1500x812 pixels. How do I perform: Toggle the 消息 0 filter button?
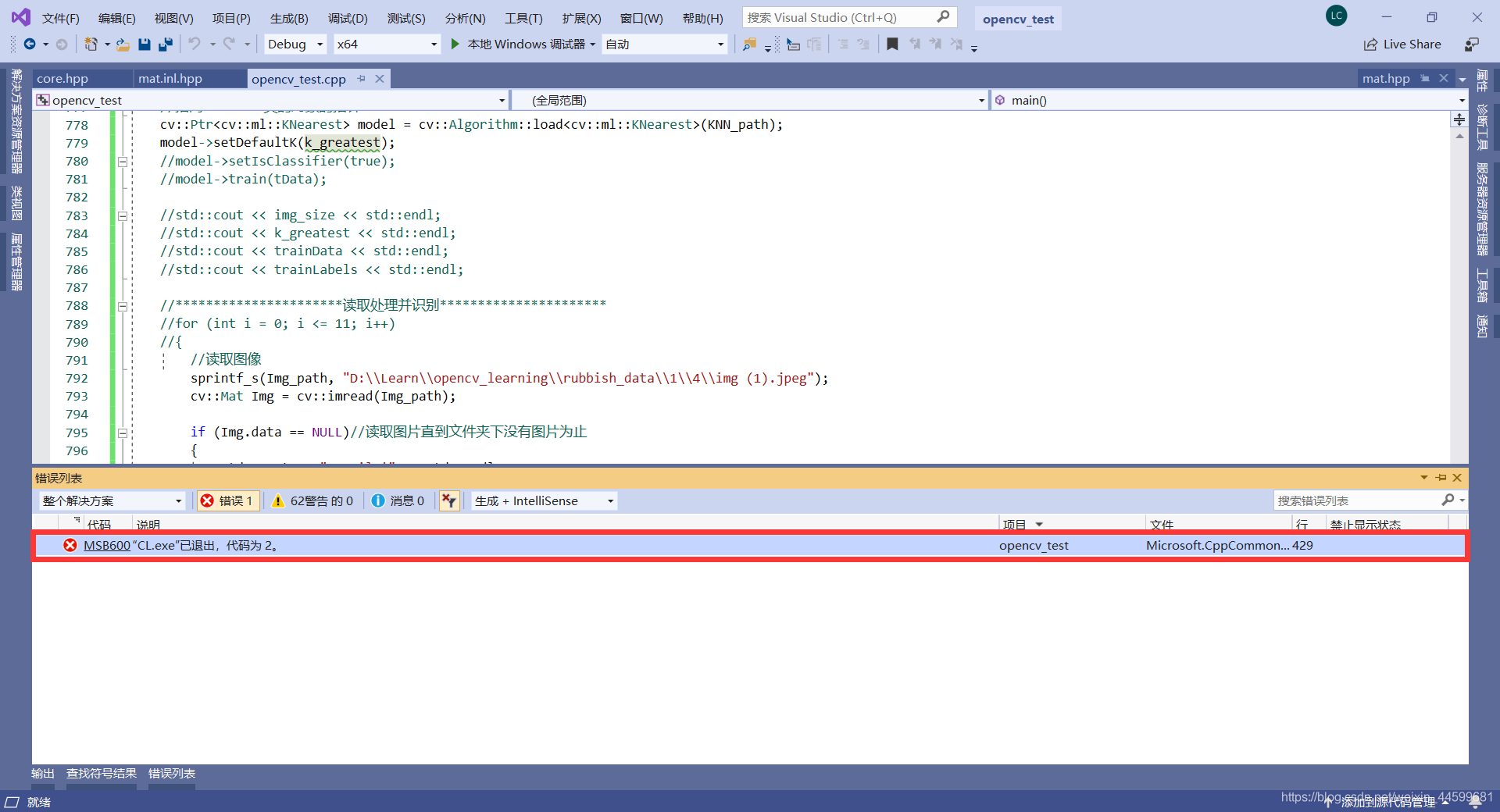tap(398, 500)
